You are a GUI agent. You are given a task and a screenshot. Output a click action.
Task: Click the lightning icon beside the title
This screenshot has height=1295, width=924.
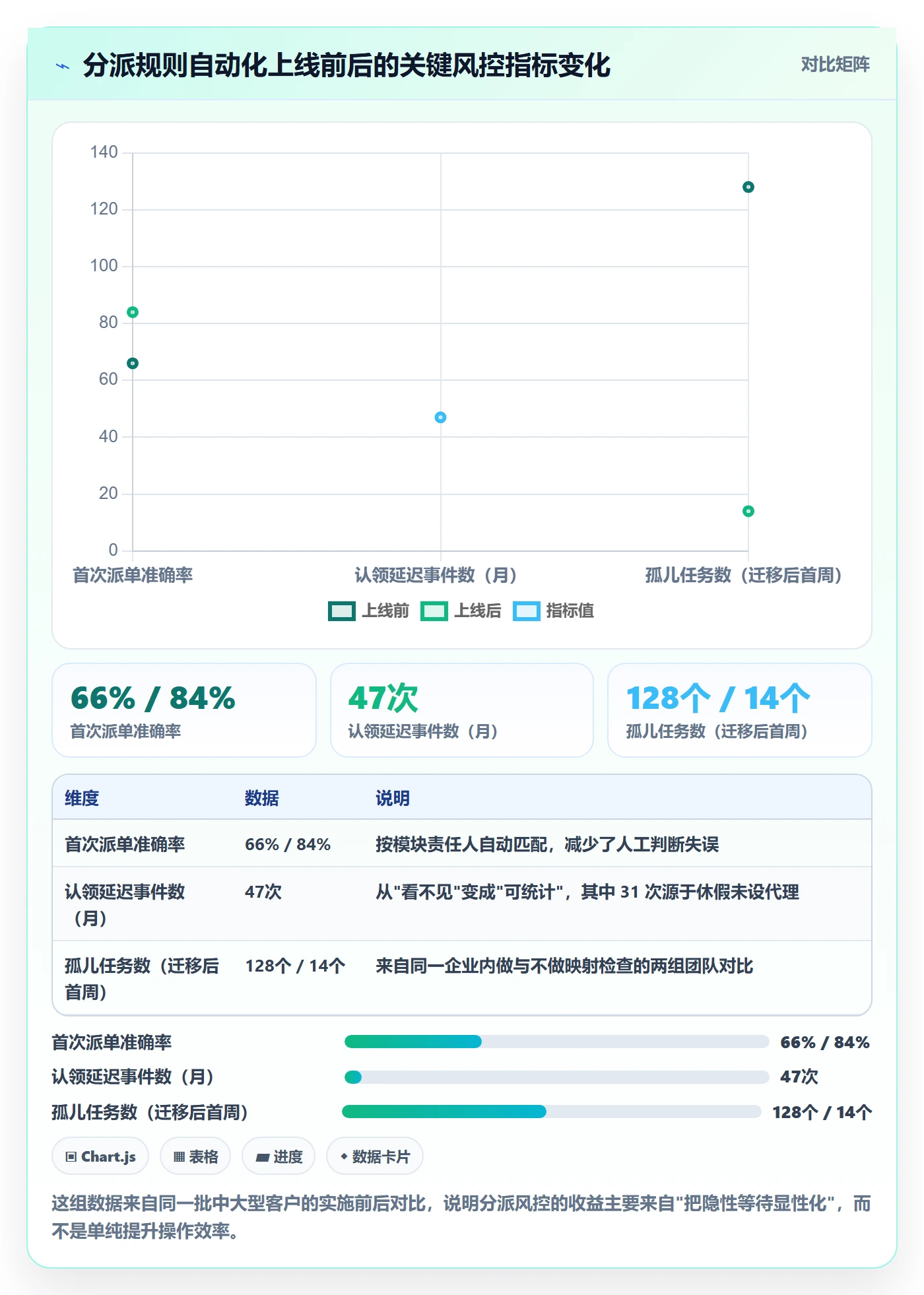click(63, 66)
